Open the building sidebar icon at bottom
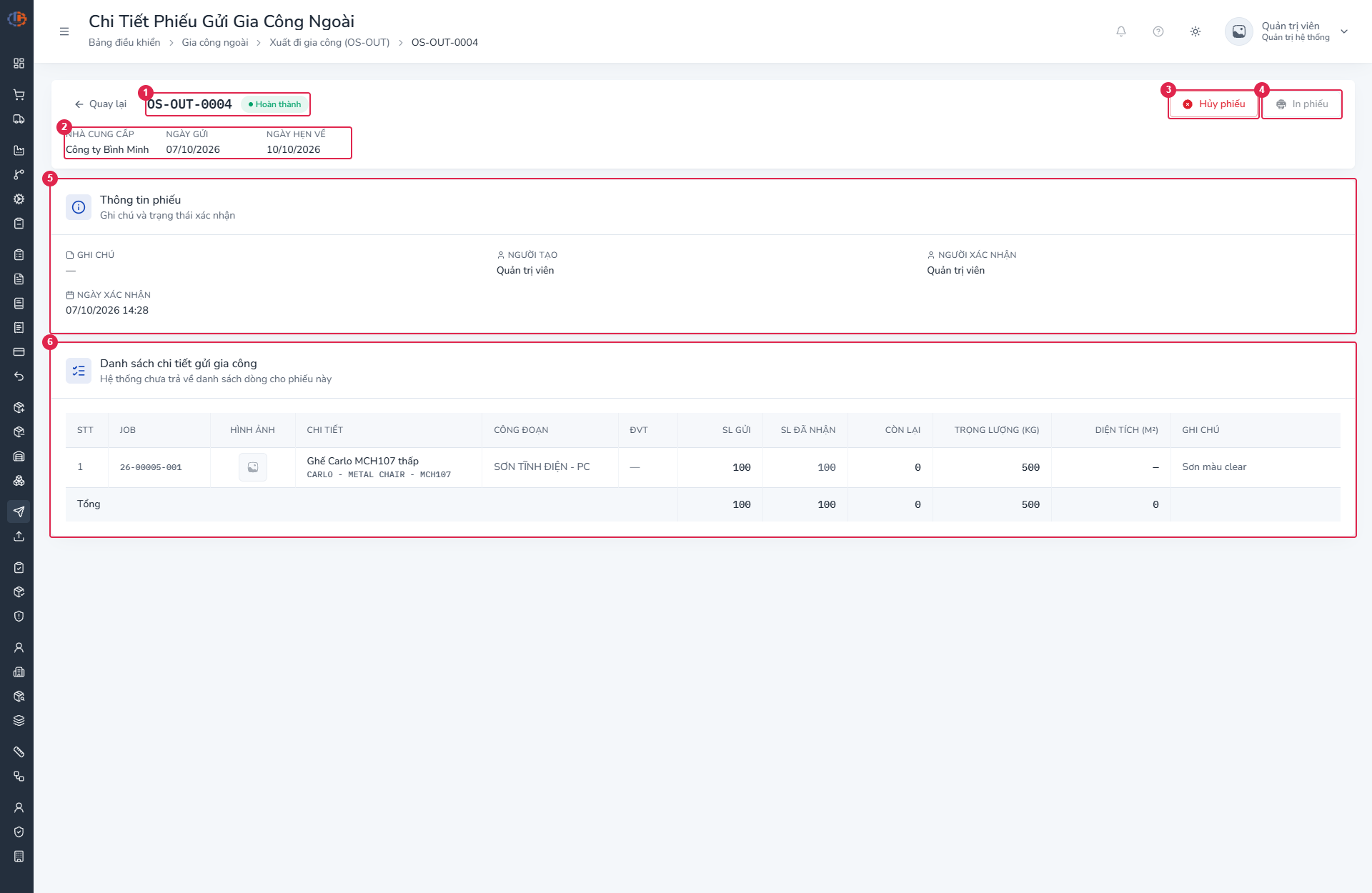 (x=19, y=857)
